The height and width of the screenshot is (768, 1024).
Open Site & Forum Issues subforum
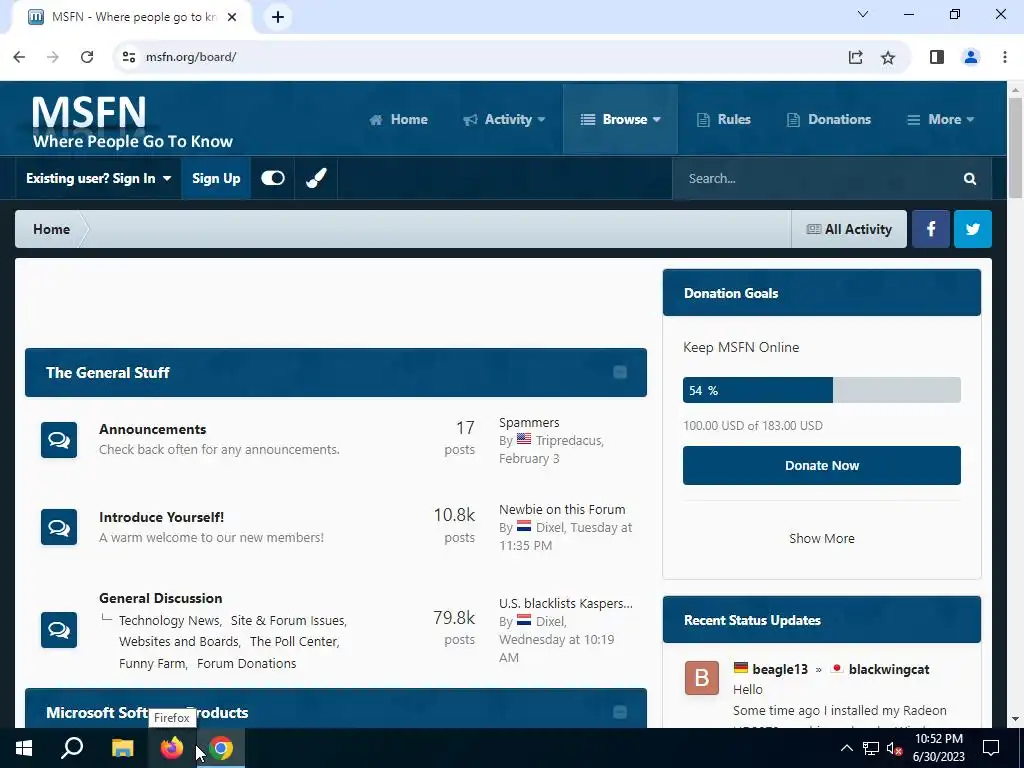coord(287,620)
